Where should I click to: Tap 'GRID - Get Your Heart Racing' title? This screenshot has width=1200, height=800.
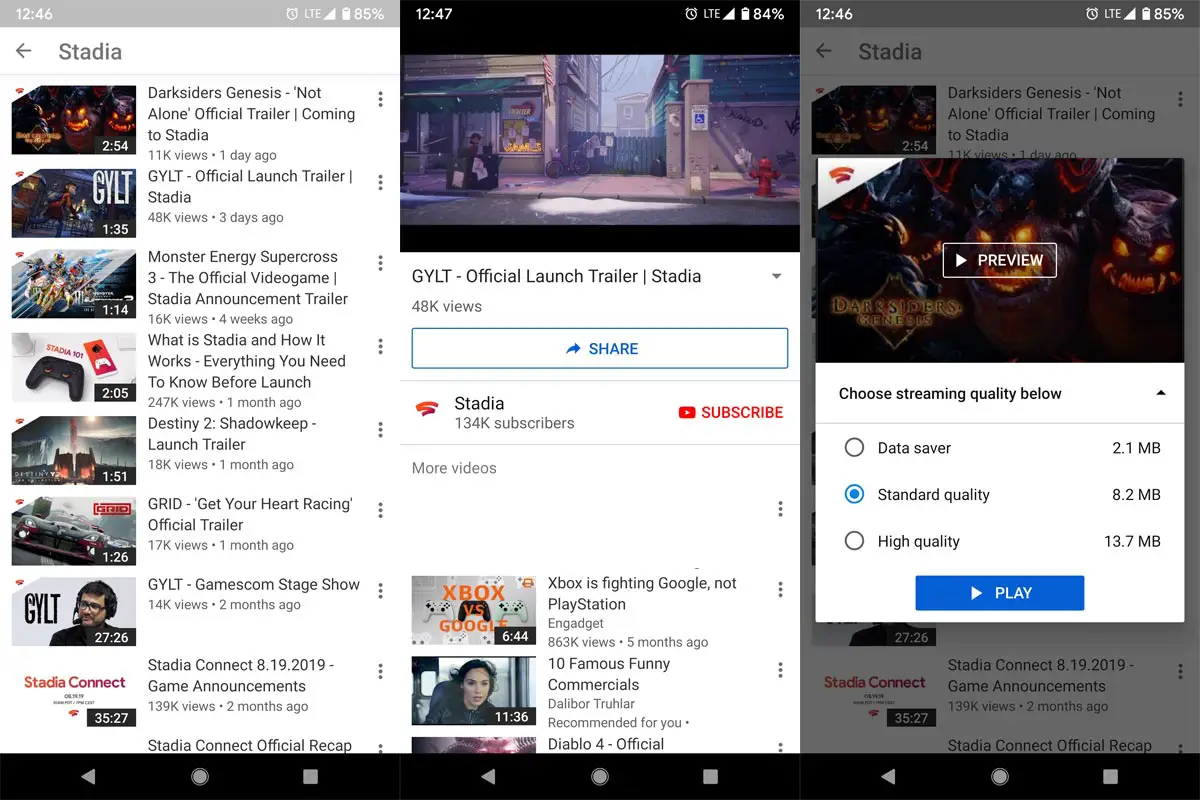coord(250,514)
